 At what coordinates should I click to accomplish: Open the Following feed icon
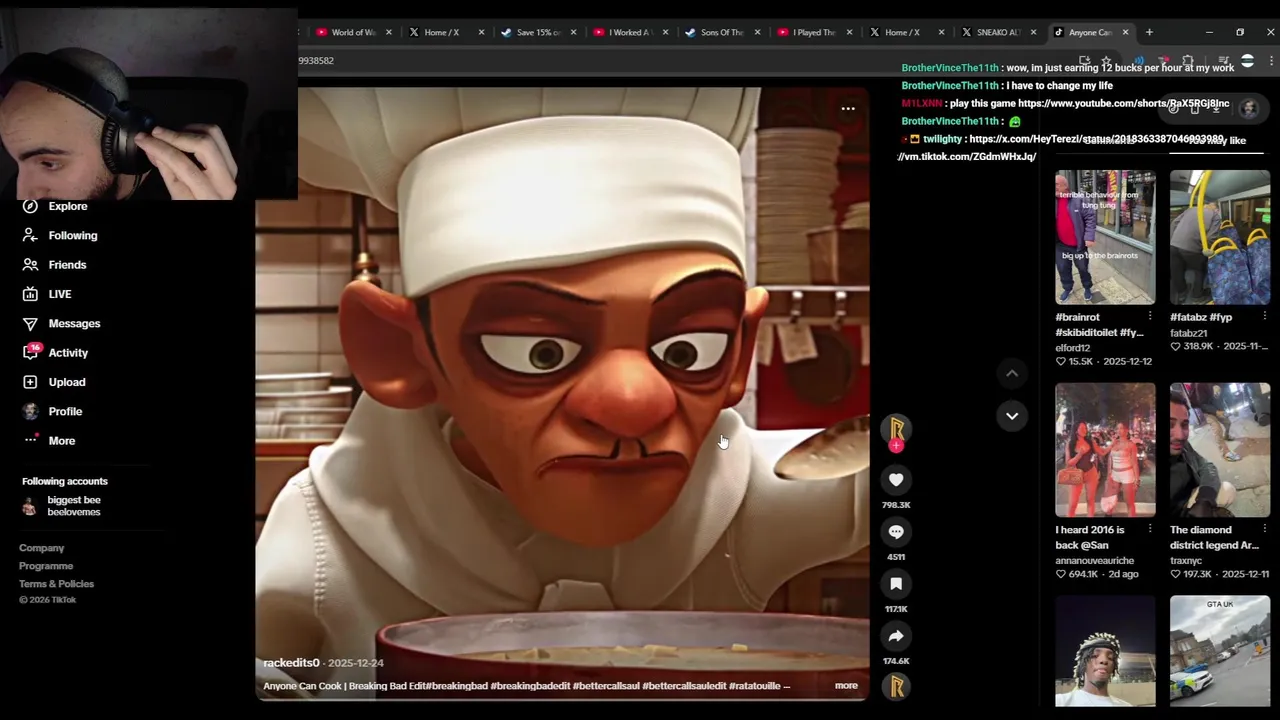pyautogui.click(x=30, y=235)
